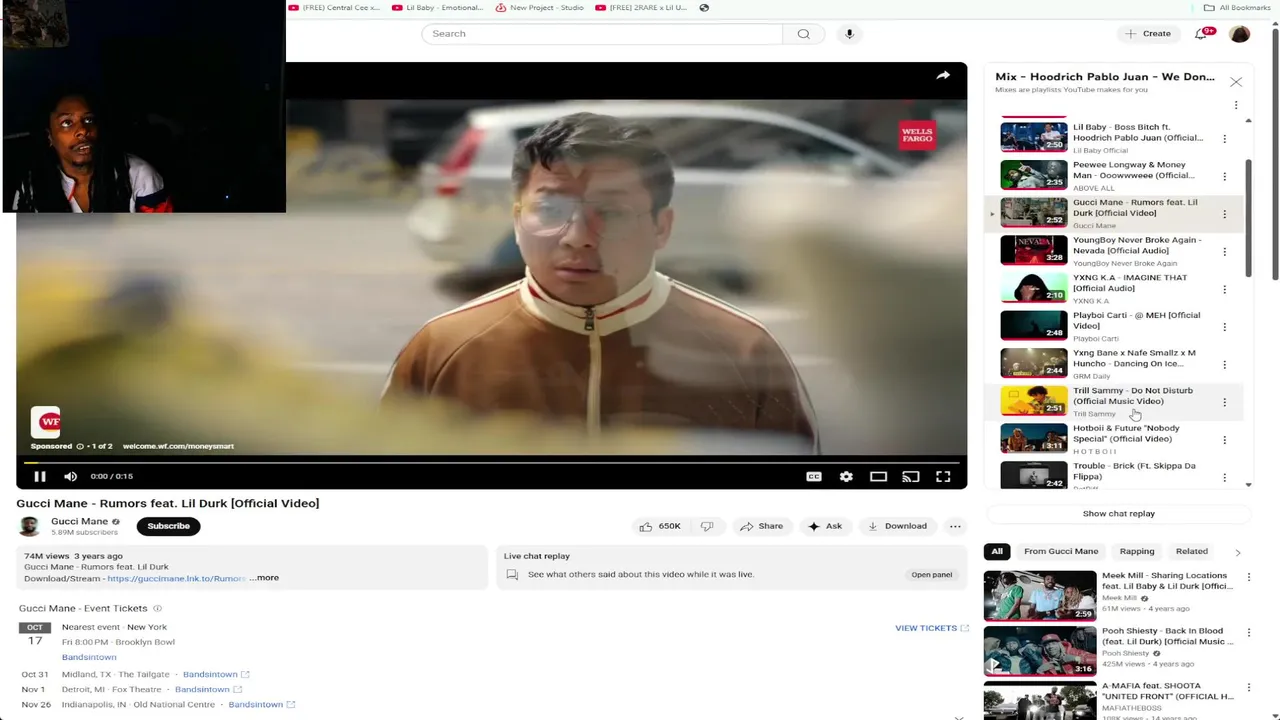Select From Gucci Mane chip
Screen dimensions: 1280x720
1061,551
